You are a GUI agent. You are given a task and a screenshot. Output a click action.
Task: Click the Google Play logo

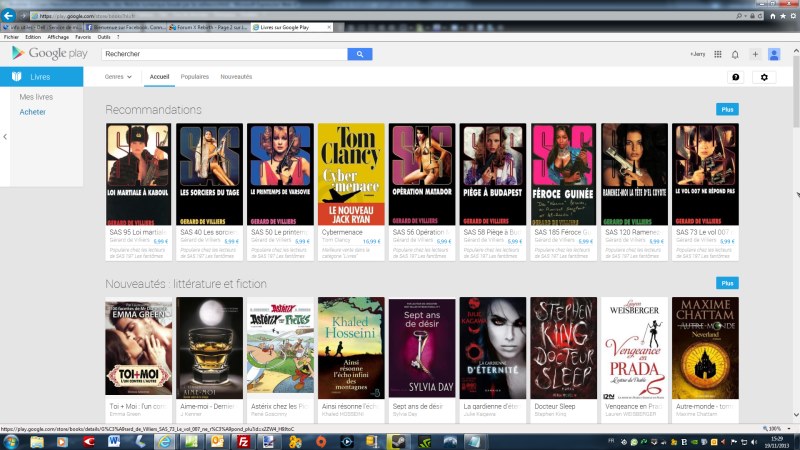pos(49,53)
